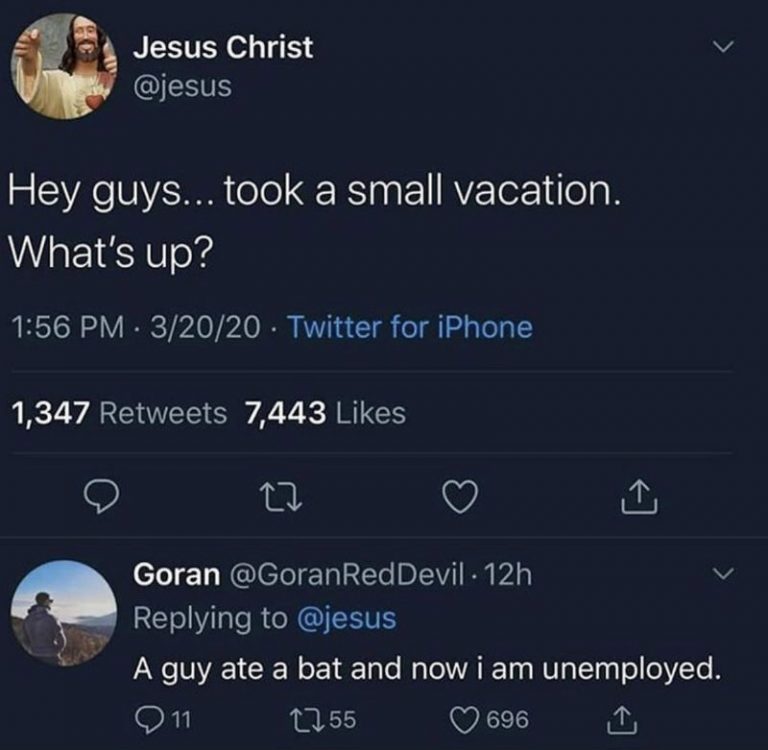Open replies on Goran's tweet with 11 comments
The height and width of the screenshot is (750, 768).
pos(153,718)
